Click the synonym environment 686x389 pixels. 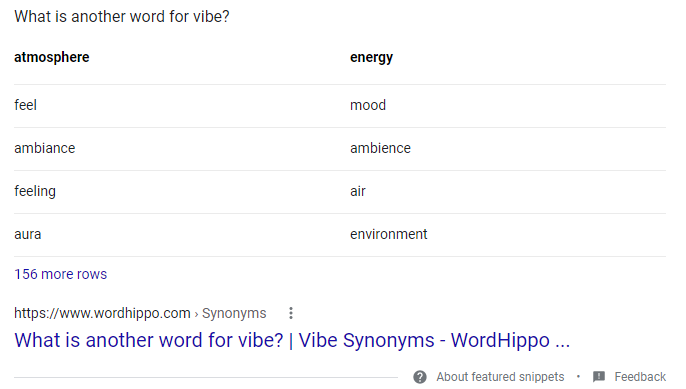tap(388, 234)
